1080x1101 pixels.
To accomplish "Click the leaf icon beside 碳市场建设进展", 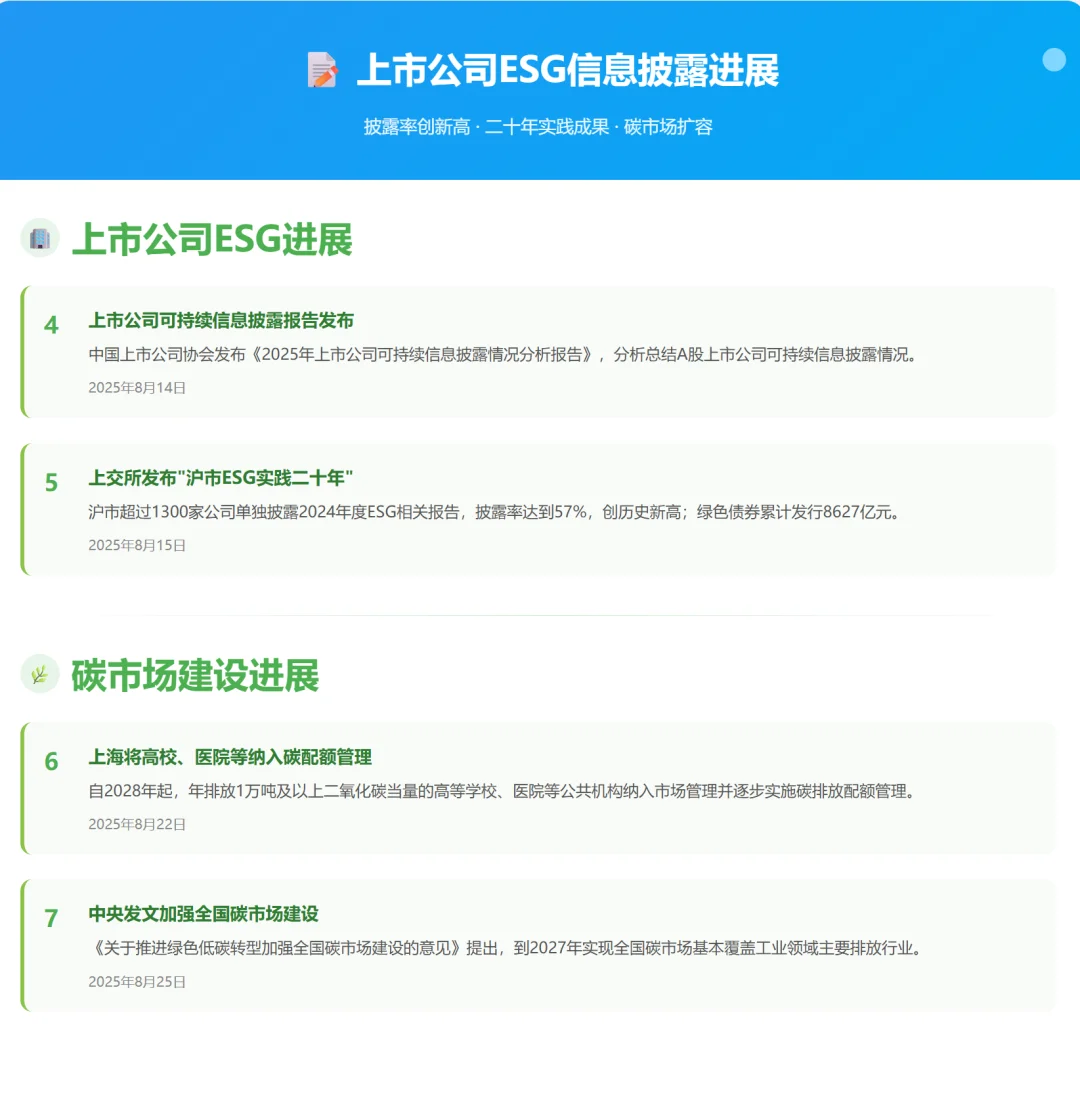I will pos(38,675).
